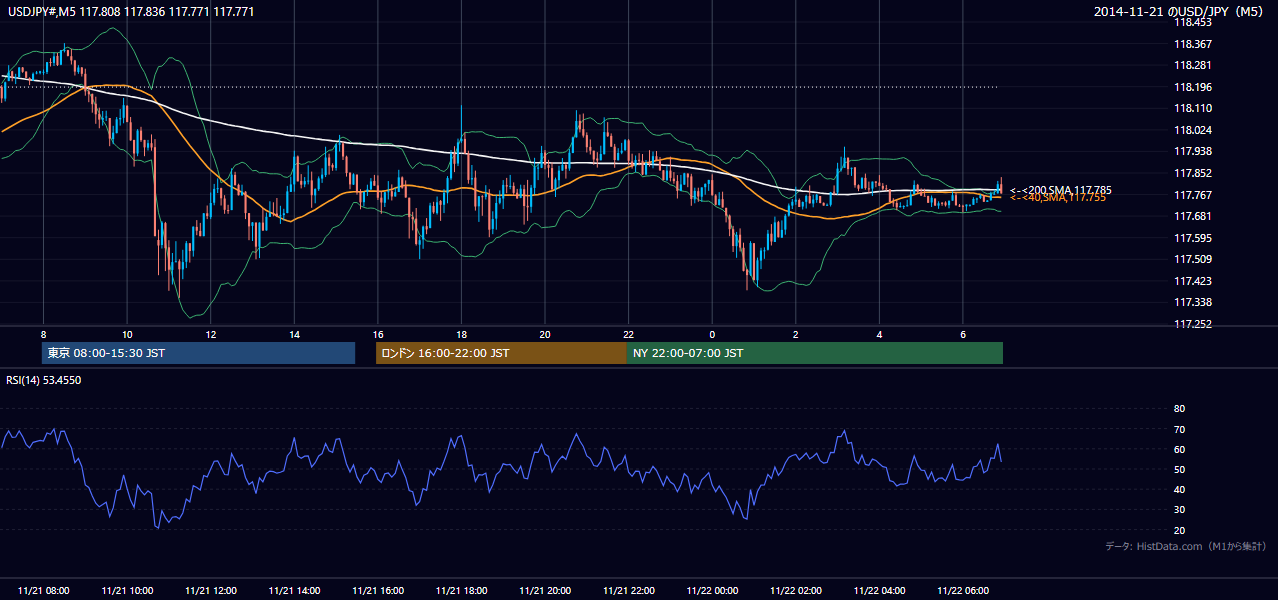Click the 118.367 price axis label
Screen dimensions: 1278x600
pyautogui.click(x=1192, y=44)
